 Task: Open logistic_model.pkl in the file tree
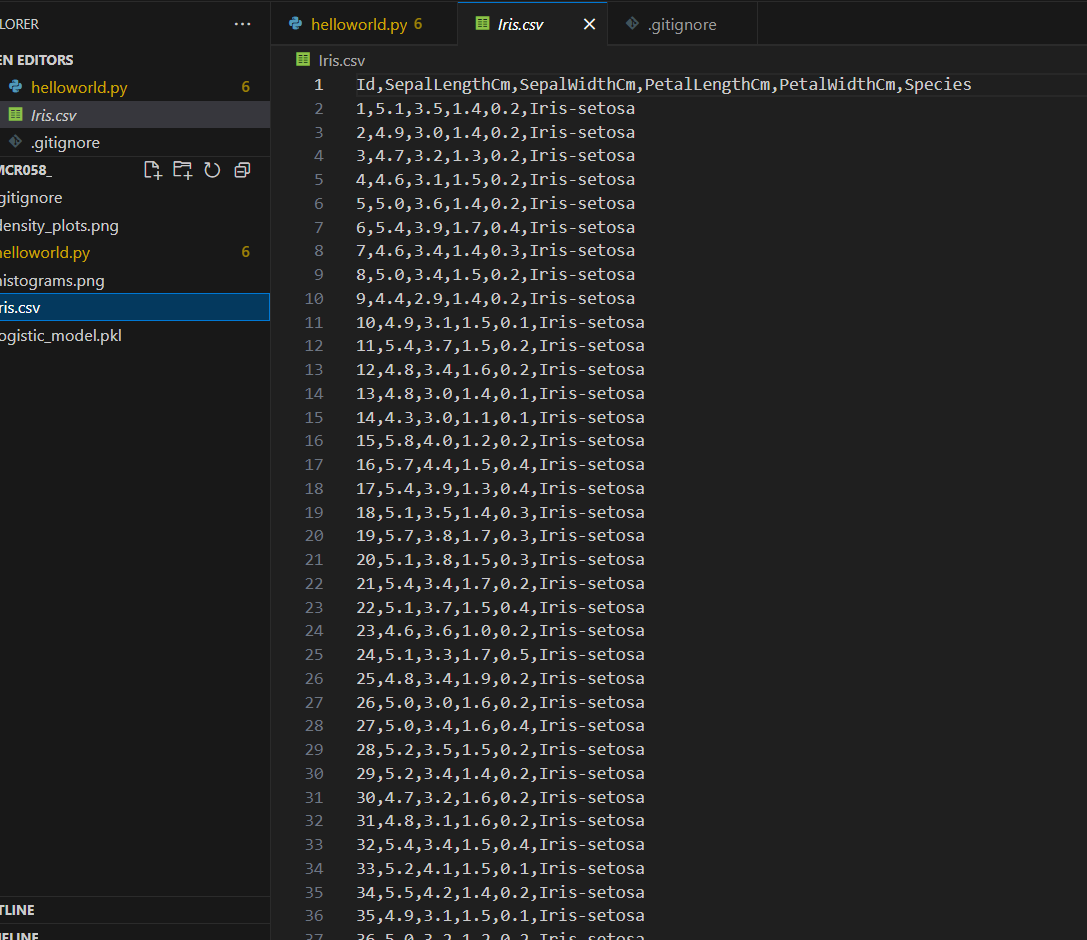(x=134, y=336)
